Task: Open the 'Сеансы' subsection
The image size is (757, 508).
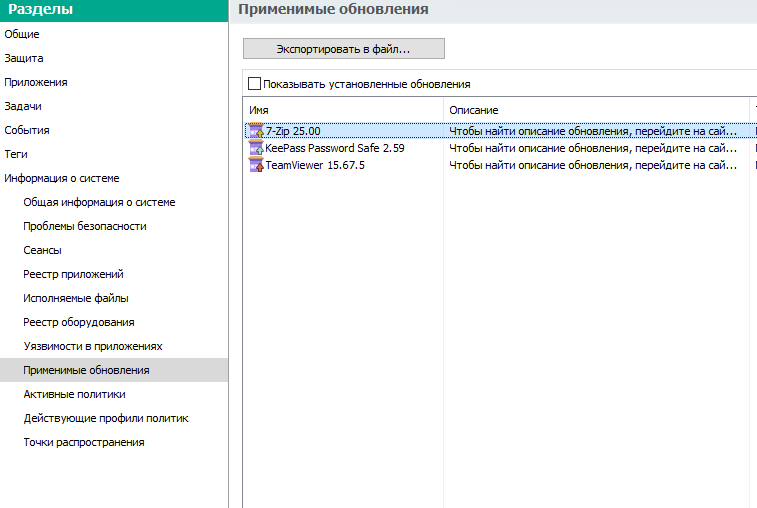Action: (x=42, y=250)
